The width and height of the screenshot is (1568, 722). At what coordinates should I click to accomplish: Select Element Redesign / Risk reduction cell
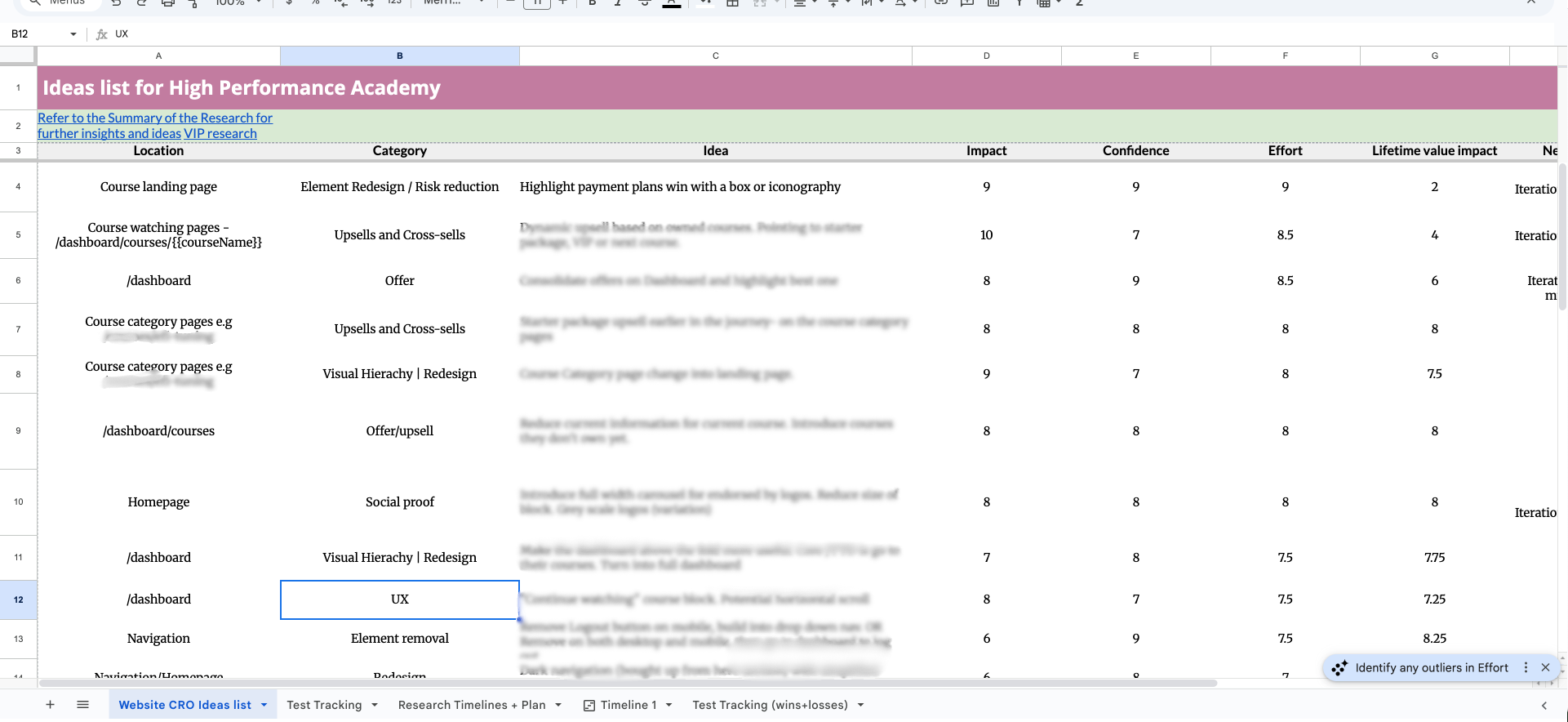coord(400,187)
